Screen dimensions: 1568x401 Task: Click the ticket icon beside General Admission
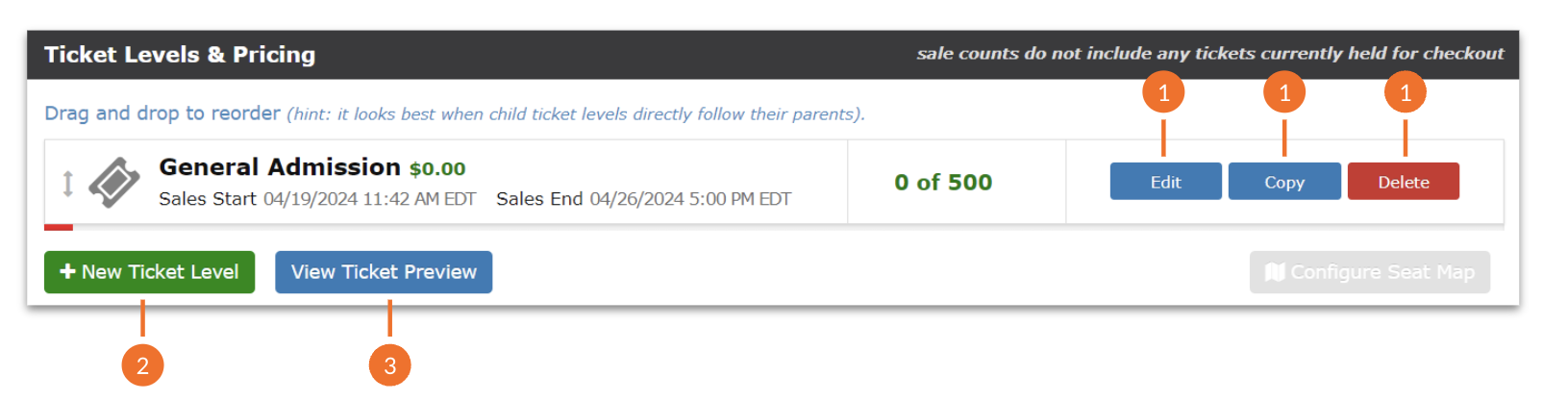click(114, 182)
